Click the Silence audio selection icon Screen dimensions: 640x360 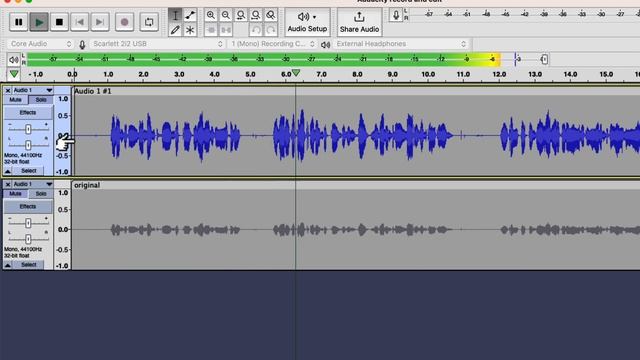click(226, 30)
